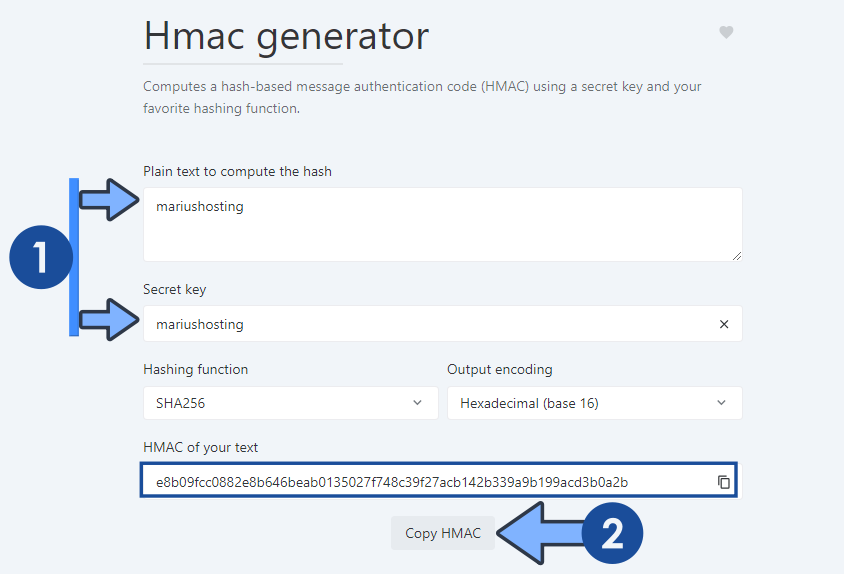Click the heart favorite icon

(726, 32)
